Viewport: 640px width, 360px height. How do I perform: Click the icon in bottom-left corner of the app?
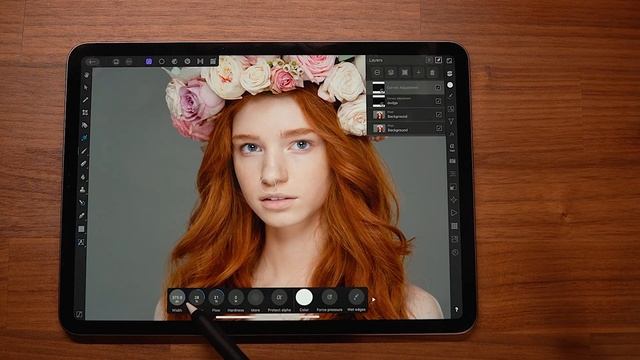[x=79, y=314]
